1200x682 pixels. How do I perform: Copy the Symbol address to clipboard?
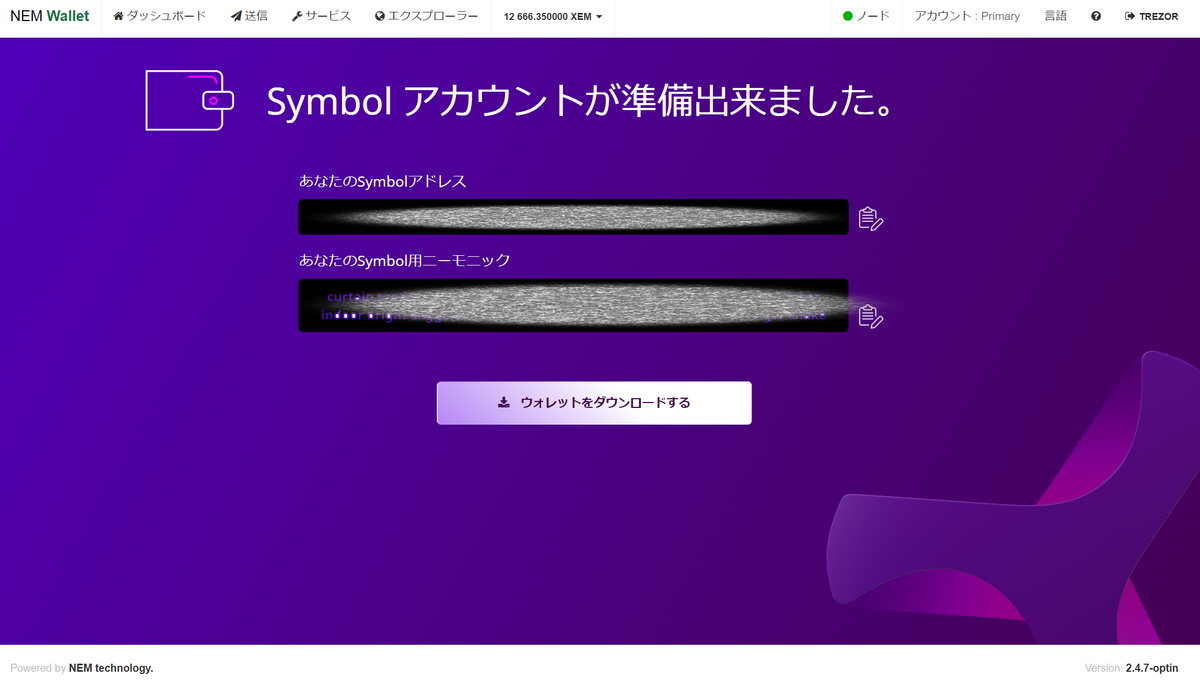click(871, 218)
